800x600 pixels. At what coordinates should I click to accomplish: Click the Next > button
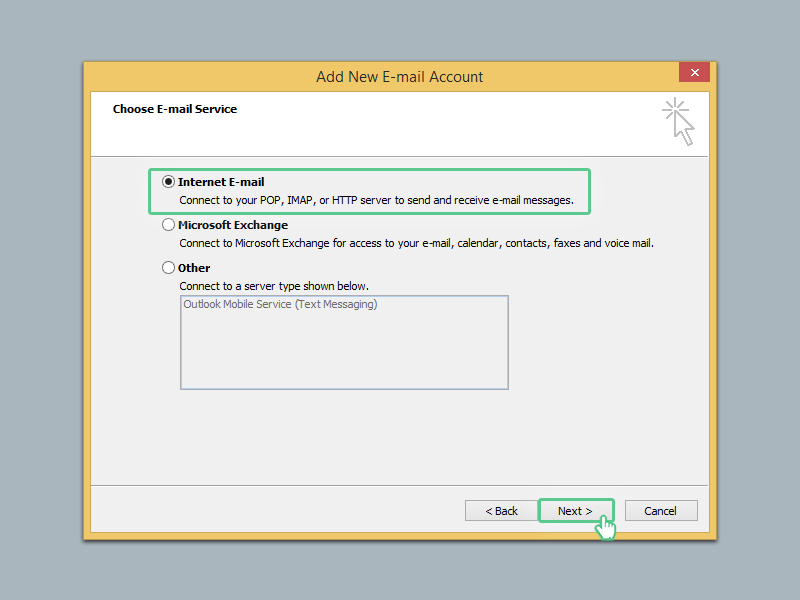[x=576, y=511]
